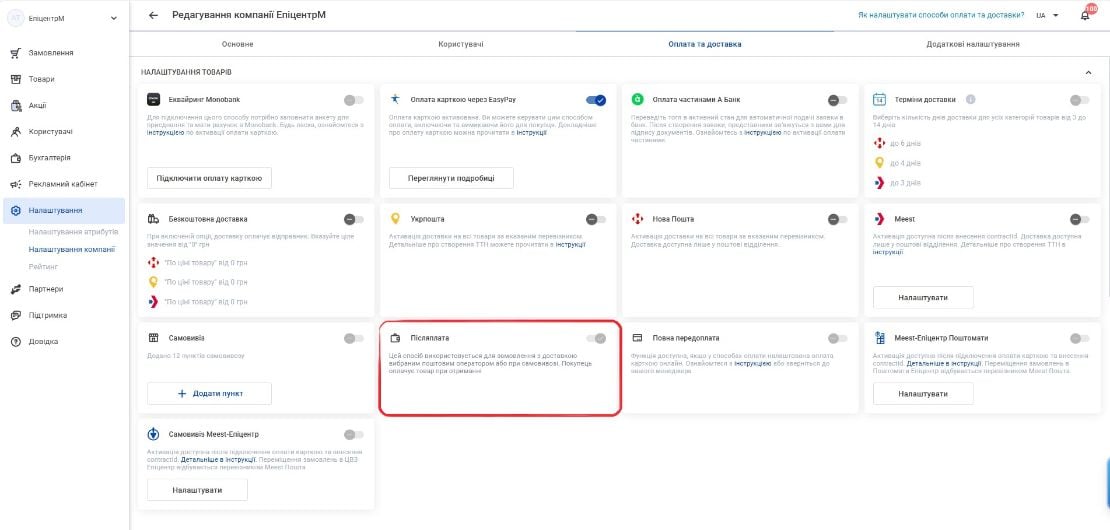Click the A Банк green logo
This screenshot has height=530, width=1110.
638,100
